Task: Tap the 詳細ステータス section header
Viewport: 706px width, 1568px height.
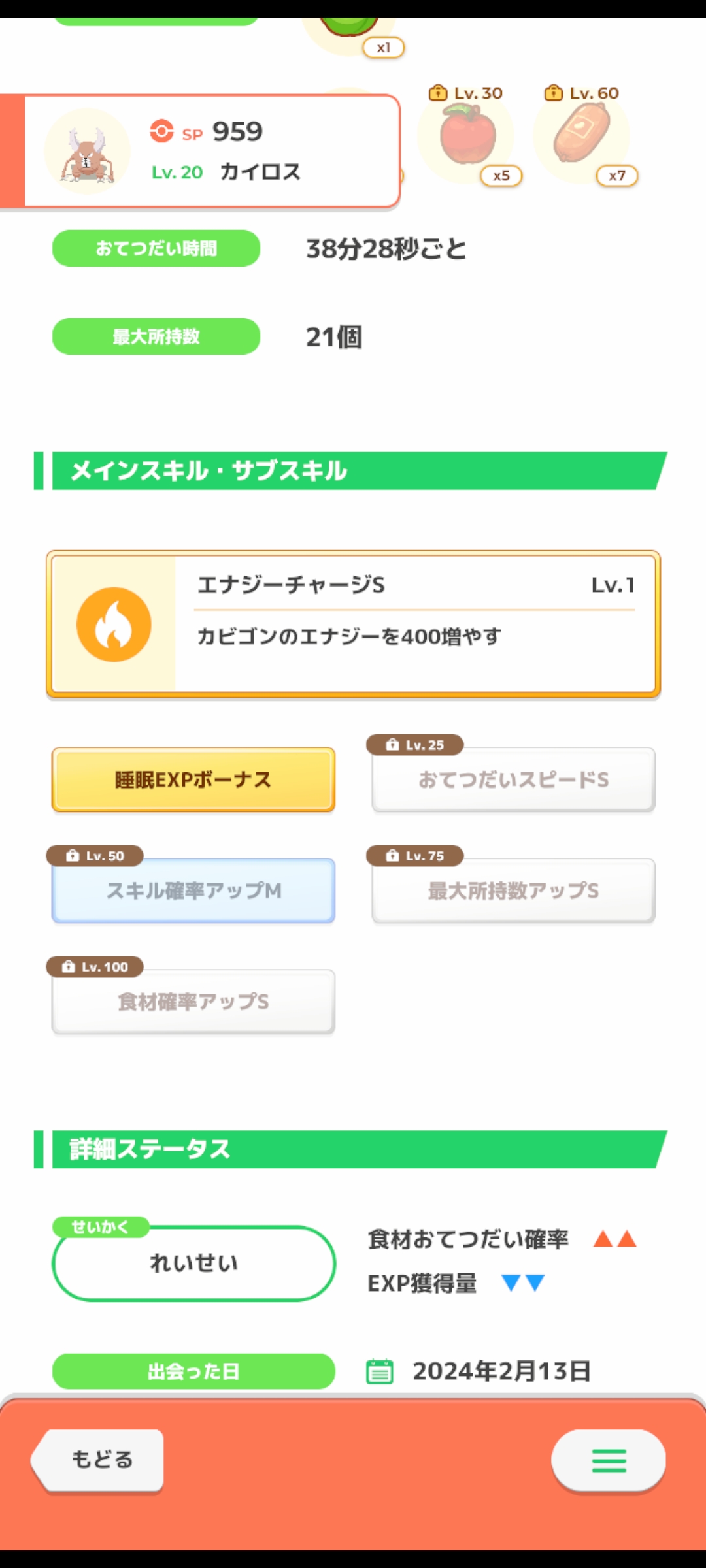Action: (x=353, y=1149)
